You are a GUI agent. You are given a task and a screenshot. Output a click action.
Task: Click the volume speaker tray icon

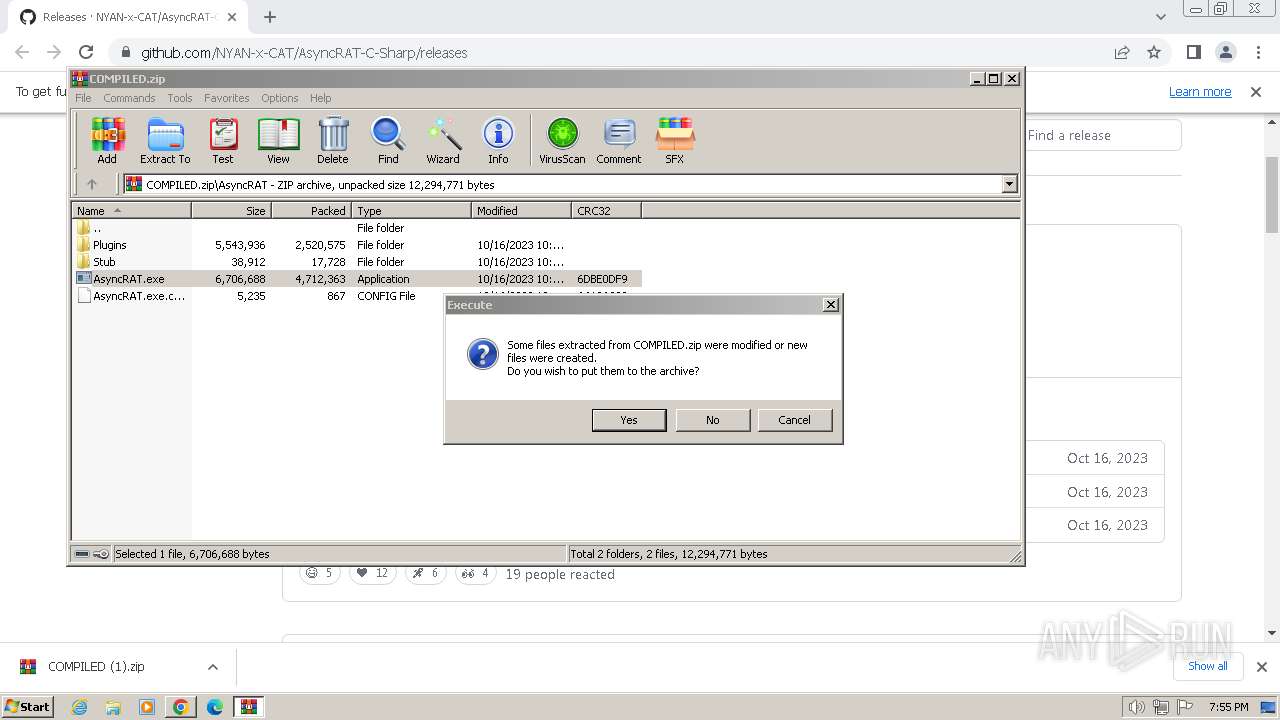(x=1137, y=707)
